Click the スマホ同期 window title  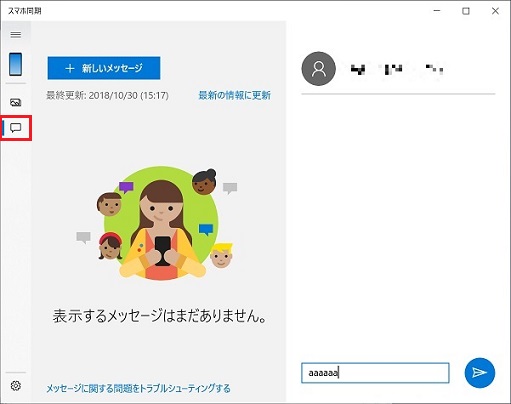point(25,11)
